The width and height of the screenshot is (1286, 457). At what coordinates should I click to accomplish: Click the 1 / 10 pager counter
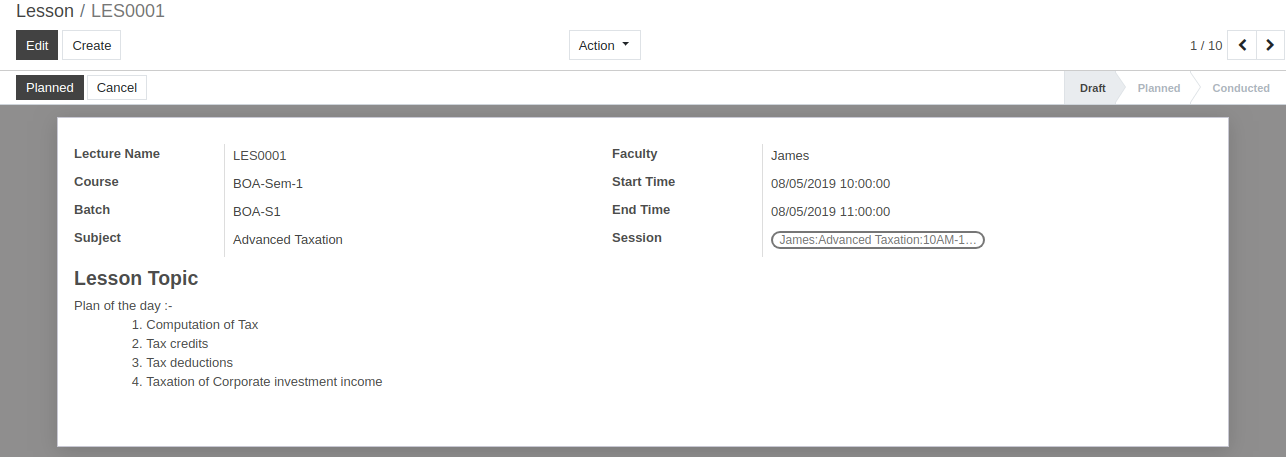(1206, 45)
